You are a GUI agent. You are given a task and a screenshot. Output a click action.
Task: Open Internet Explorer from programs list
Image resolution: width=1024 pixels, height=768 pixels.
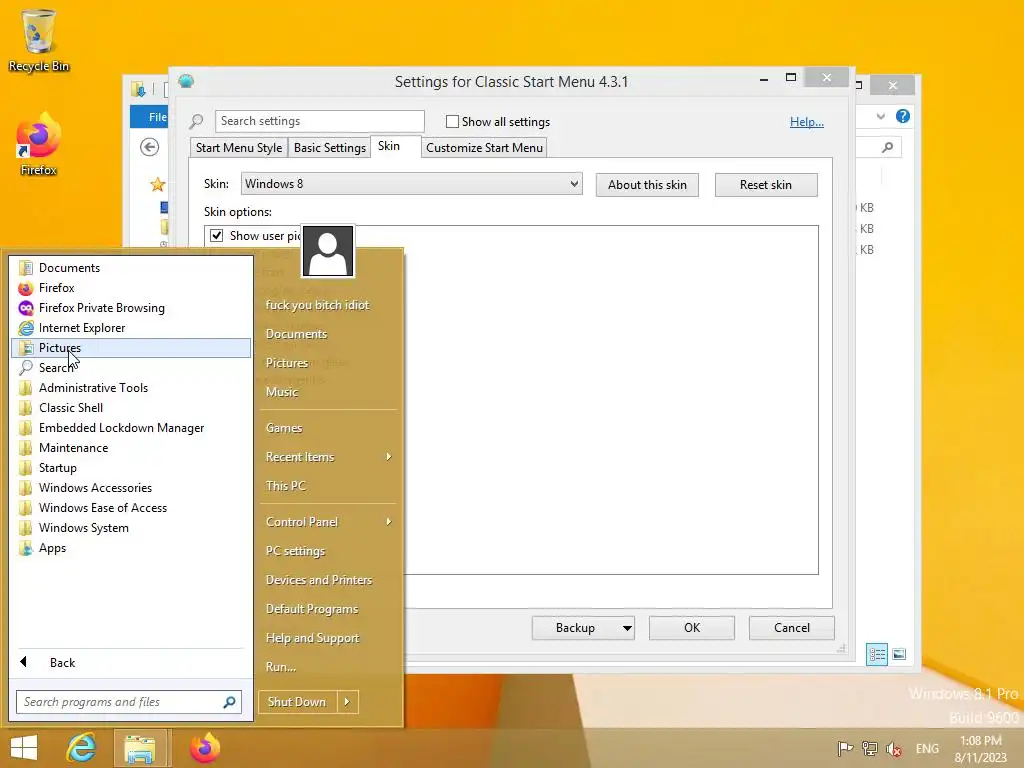point(131,328)
